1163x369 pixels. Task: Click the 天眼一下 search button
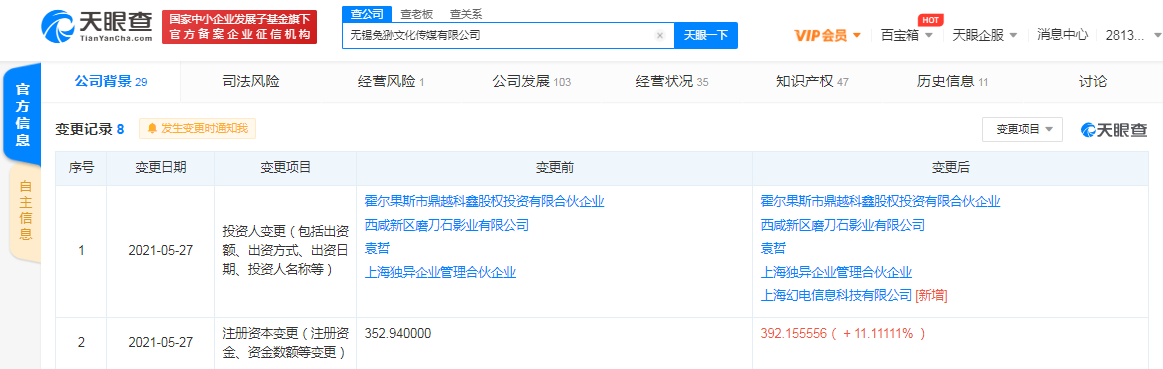coord(705,35)
